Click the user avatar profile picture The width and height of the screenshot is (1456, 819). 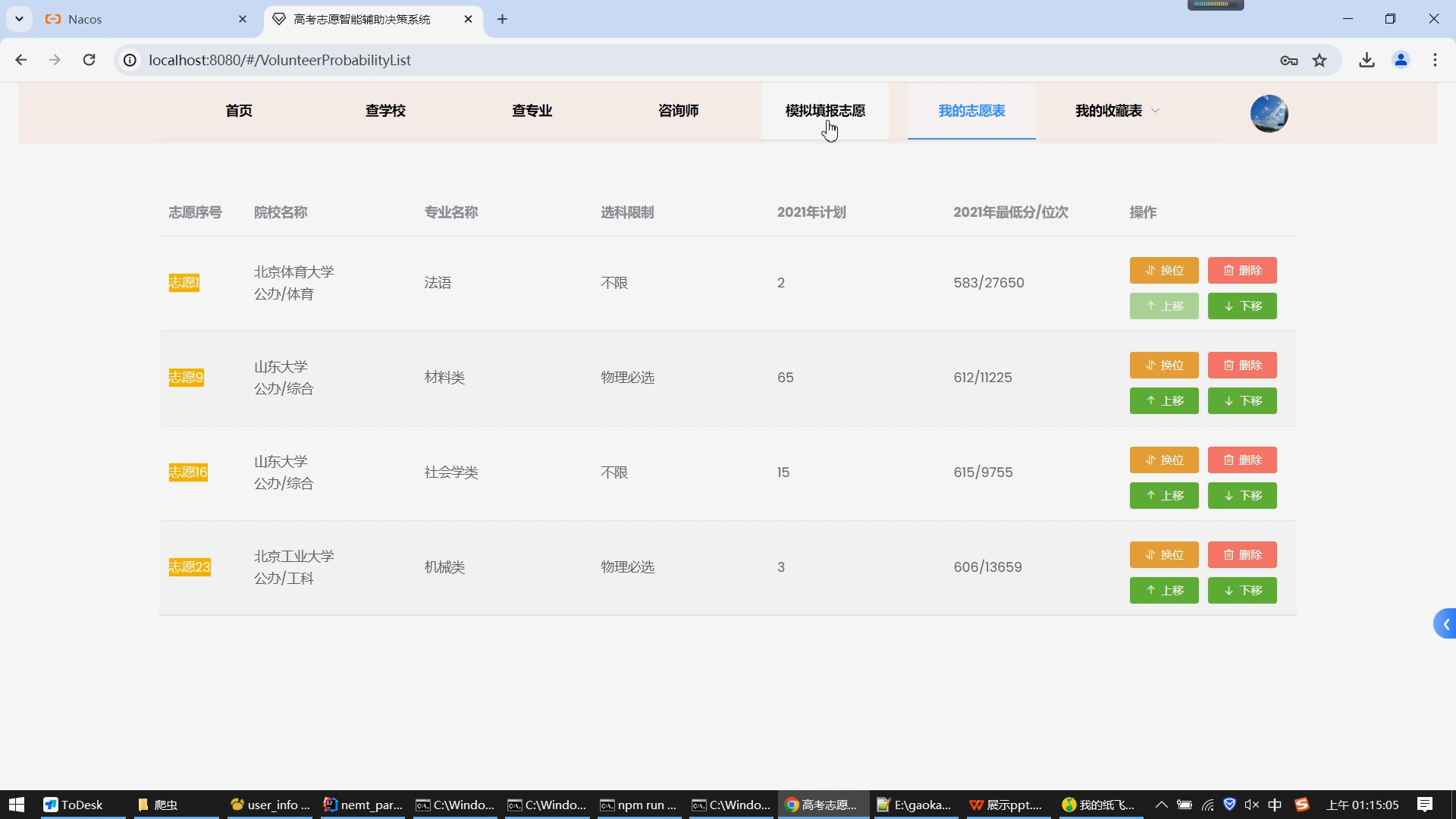pos(1269,114)
